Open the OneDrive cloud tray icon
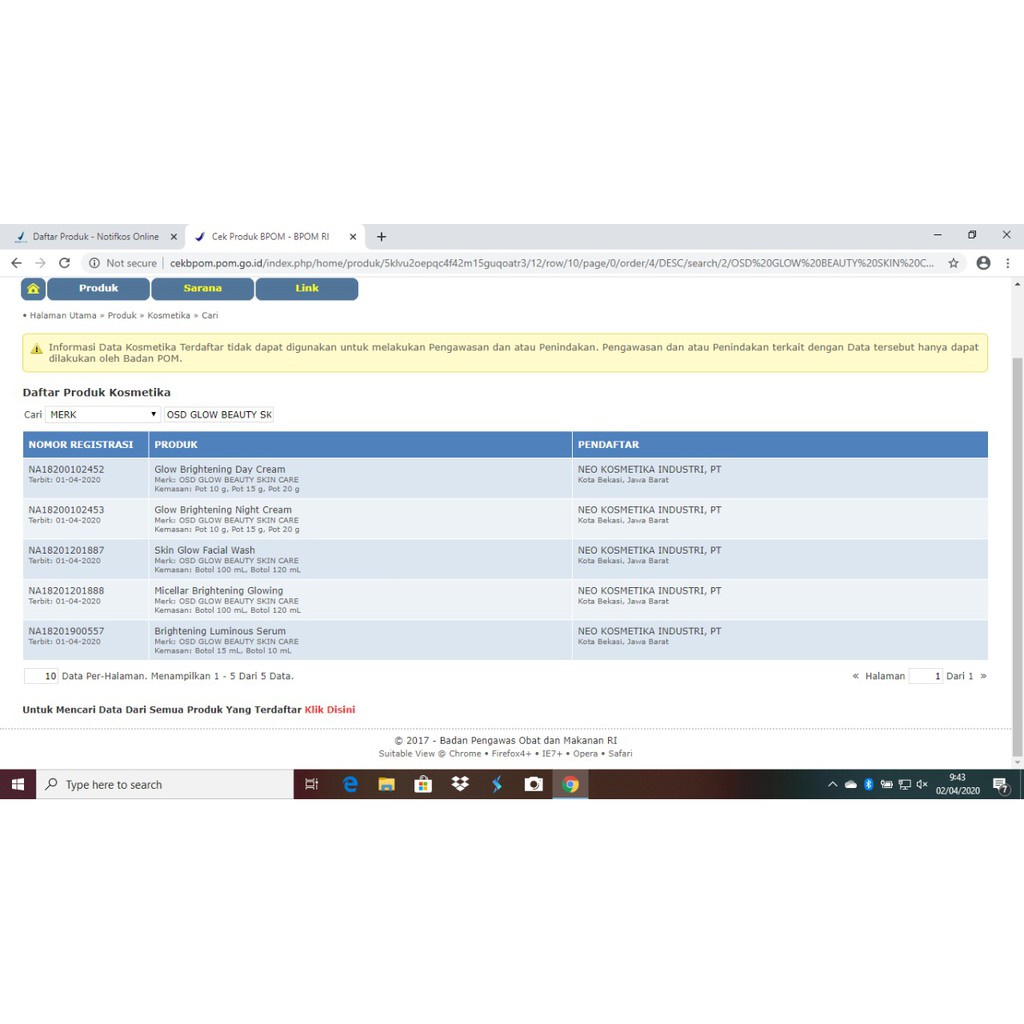The width and height of the screenshot is (1024, 1024). (x=850, y=784)
